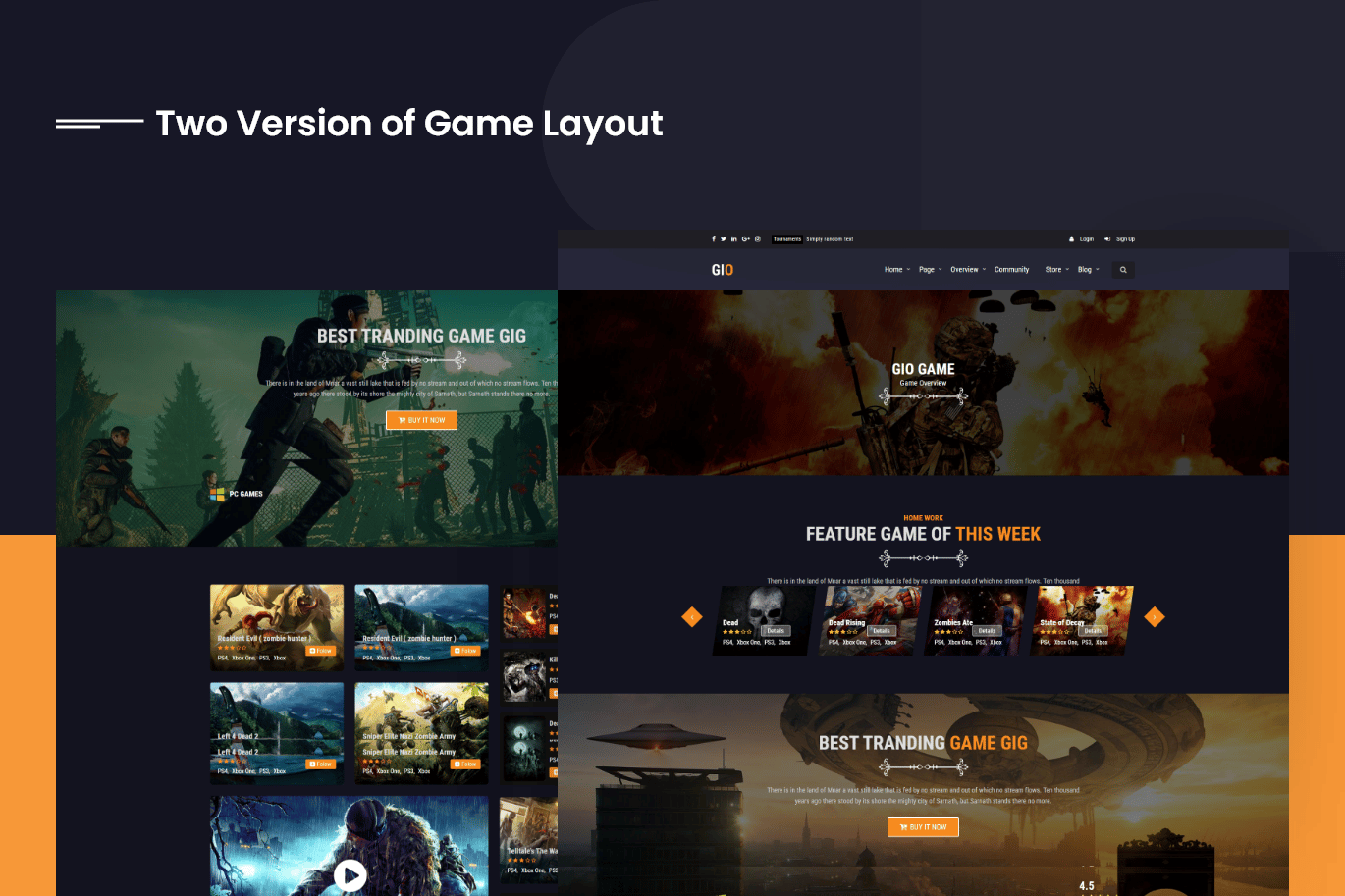Click the Windows PC GAMES icon
Screen dimensions: 1345x896
pyautogui.click(x=217, y=494)
